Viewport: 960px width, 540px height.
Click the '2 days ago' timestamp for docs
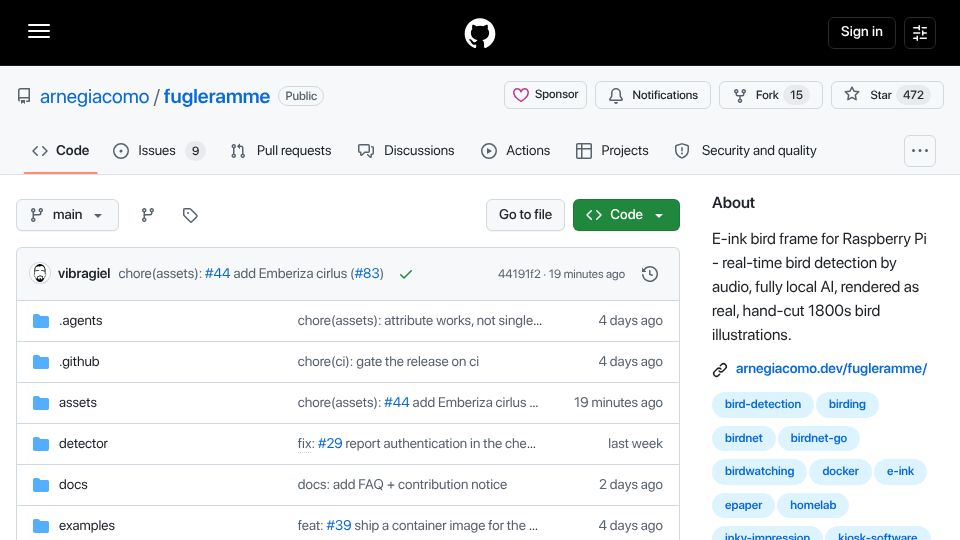[631, 485]
